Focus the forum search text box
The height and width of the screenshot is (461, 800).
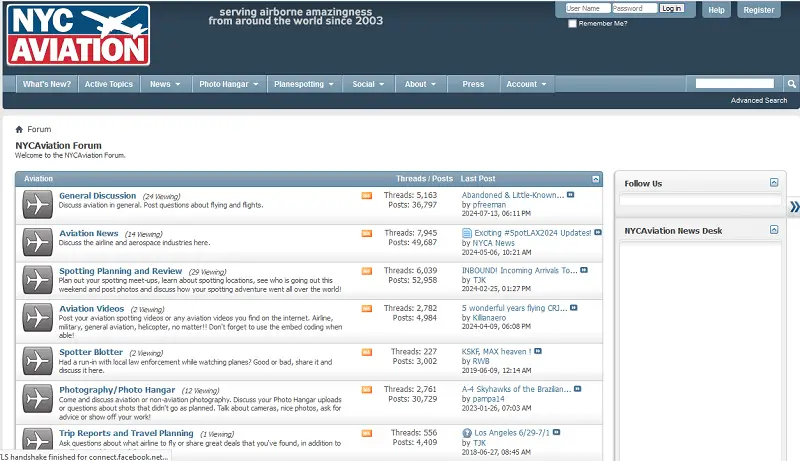735,84
